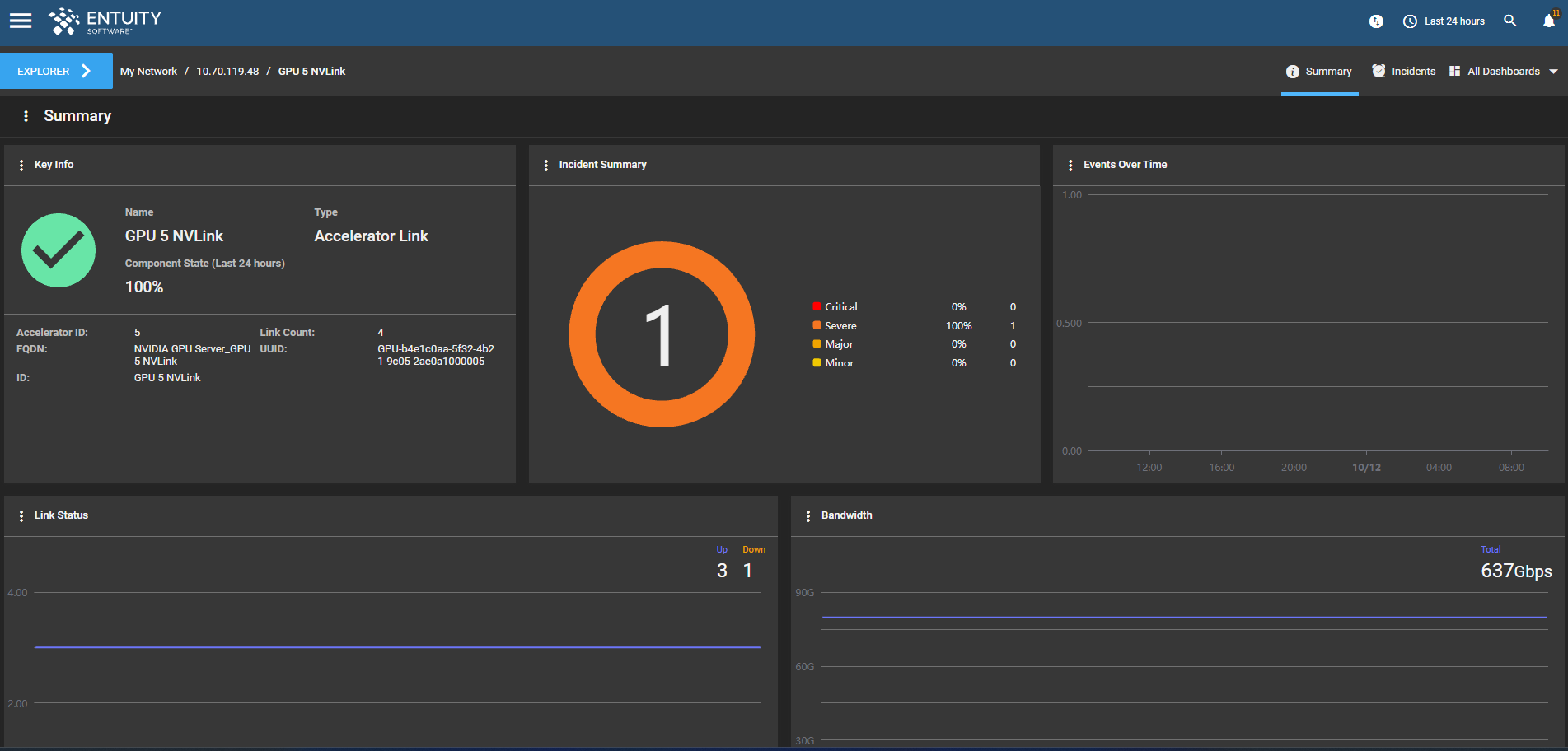Click the green component state checkmark
This screenshot has height=751, width=1568.
coord(59,250)
